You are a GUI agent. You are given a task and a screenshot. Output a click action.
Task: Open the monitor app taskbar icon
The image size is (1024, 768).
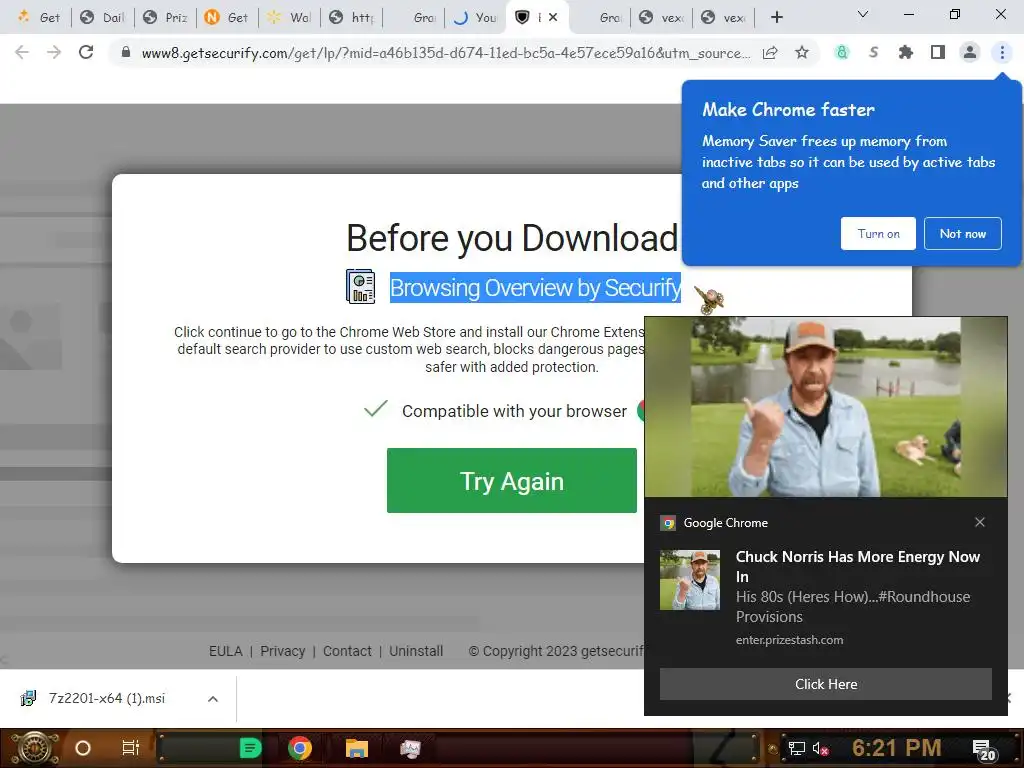[410, 748]
